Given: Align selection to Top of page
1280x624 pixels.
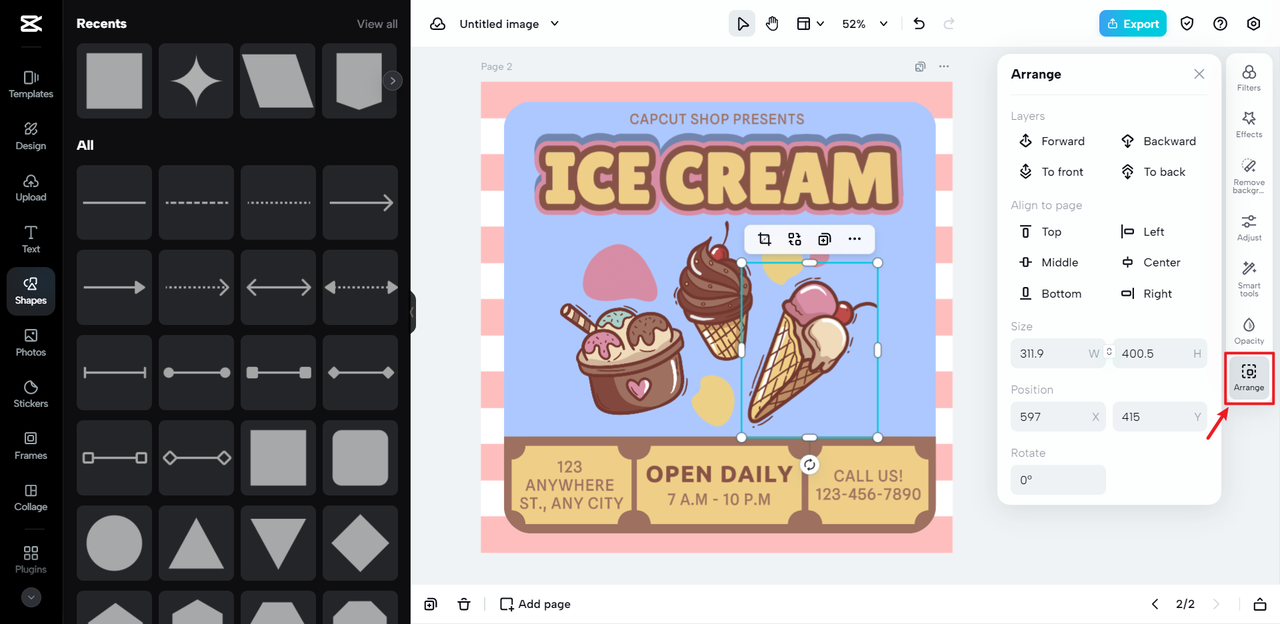Looking at the screenshot, I should (x=1040, y=232).
